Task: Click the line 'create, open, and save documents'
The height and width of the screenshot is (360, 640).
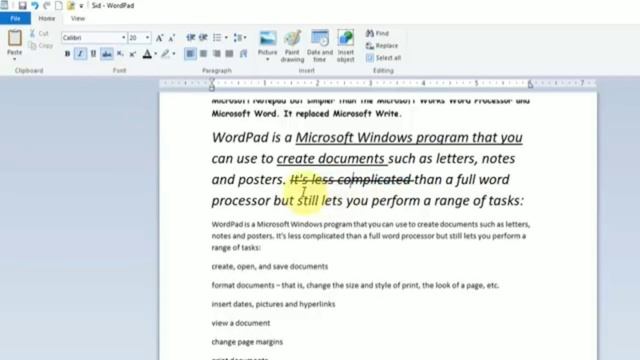Action: pyautogui.click(x=270, y=267)
